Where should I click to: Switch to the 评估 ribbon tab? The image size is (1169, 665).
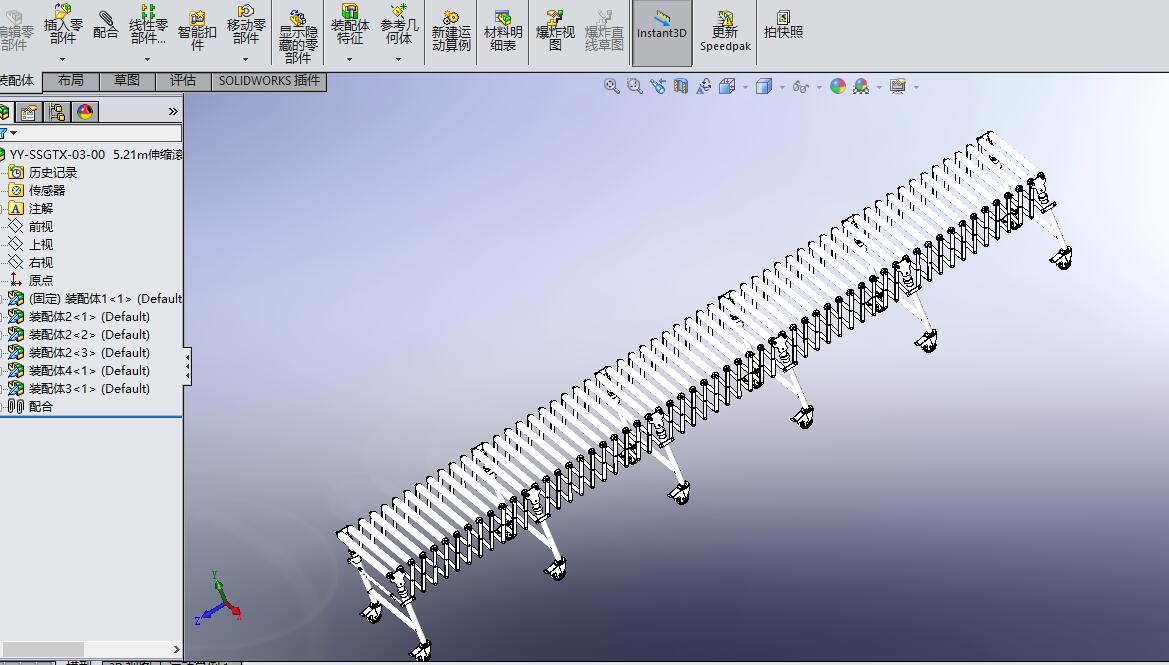point(183,81)
